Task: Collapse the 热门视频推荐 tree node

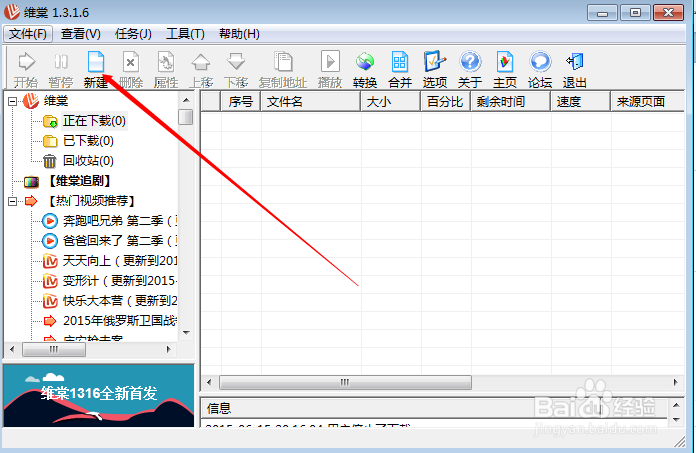Action: coord(12,201)
